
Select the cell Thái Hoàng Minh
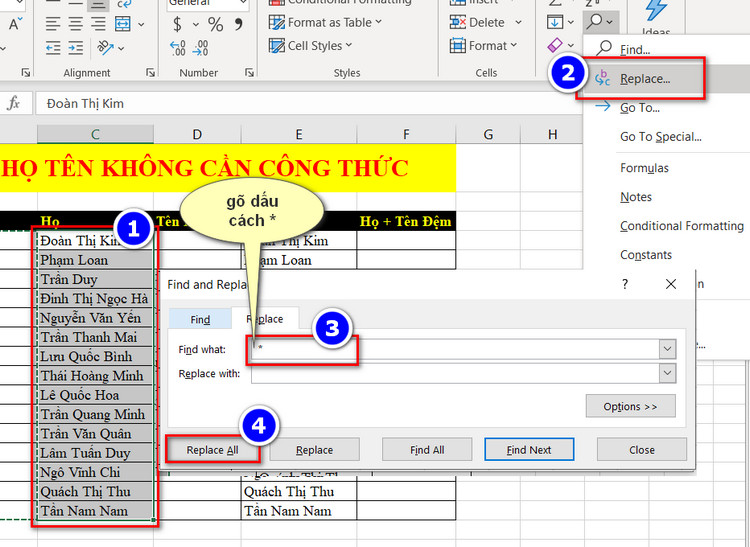point(95,375)
